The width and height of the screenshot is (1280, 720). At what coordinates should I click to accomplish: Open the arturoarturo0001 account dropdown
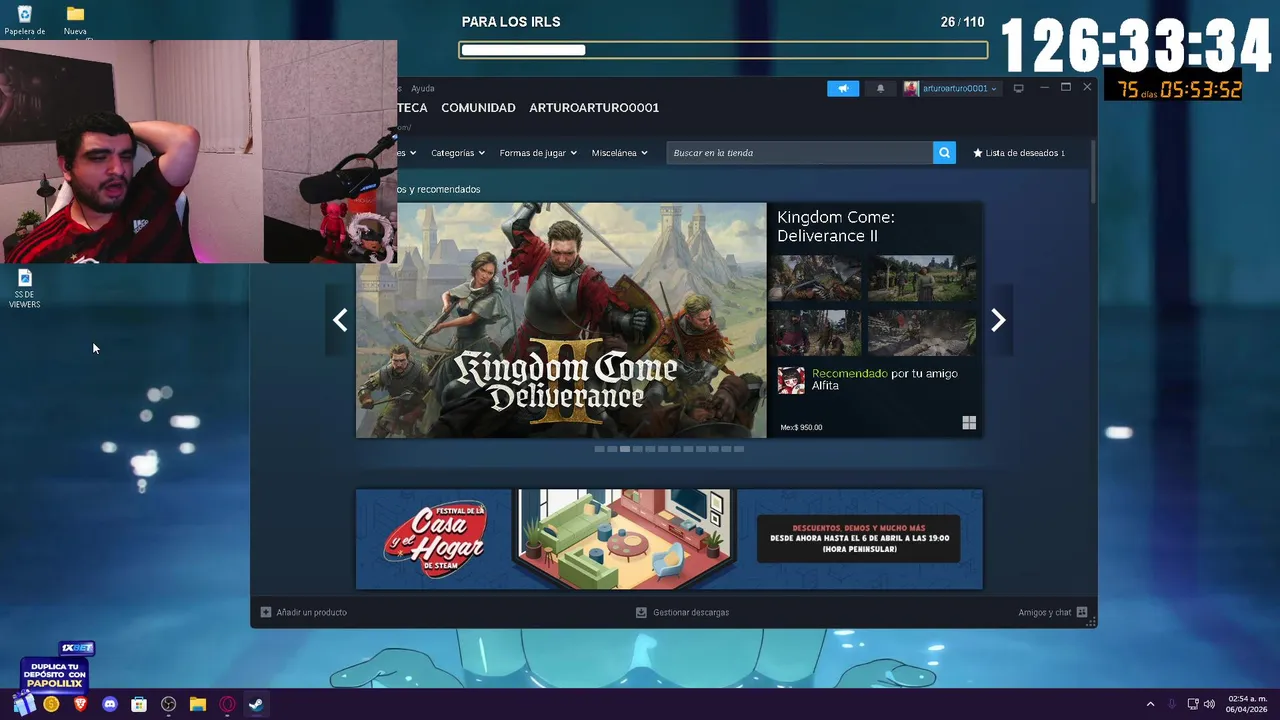point(950,88)
